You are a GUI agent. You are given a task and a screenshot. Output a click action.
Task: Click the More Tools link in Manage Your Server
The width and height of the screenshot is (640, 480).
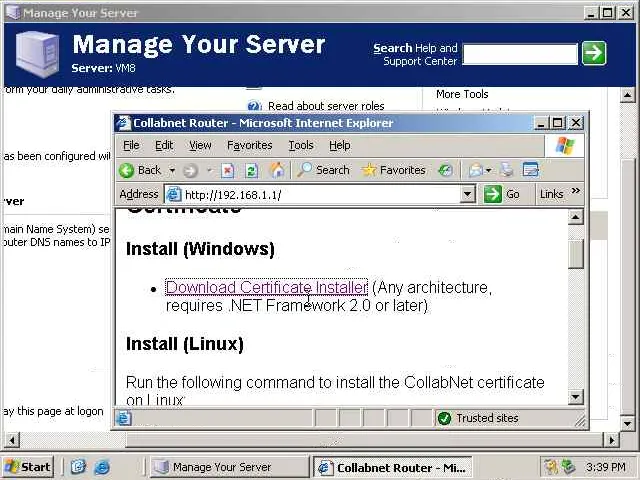click(462, 94)
